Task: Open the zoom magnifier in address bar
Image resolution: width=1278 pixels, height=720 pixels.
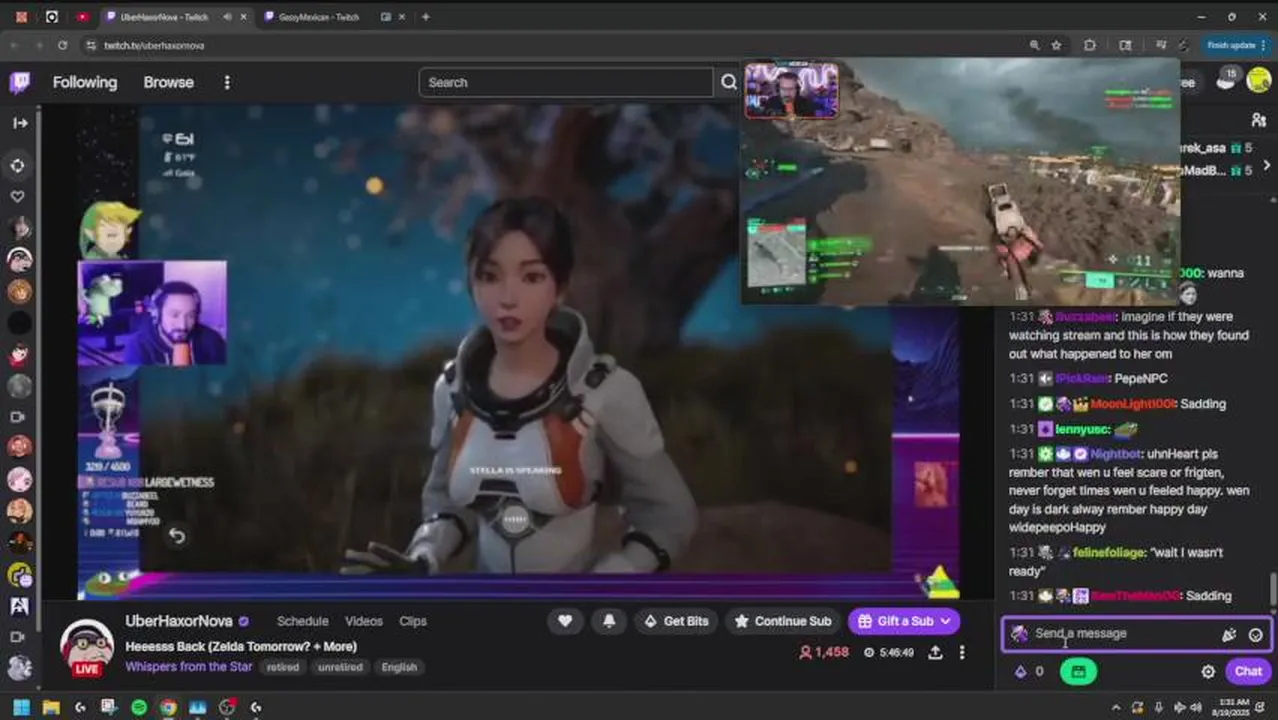Action: (x=1034, y=45)
